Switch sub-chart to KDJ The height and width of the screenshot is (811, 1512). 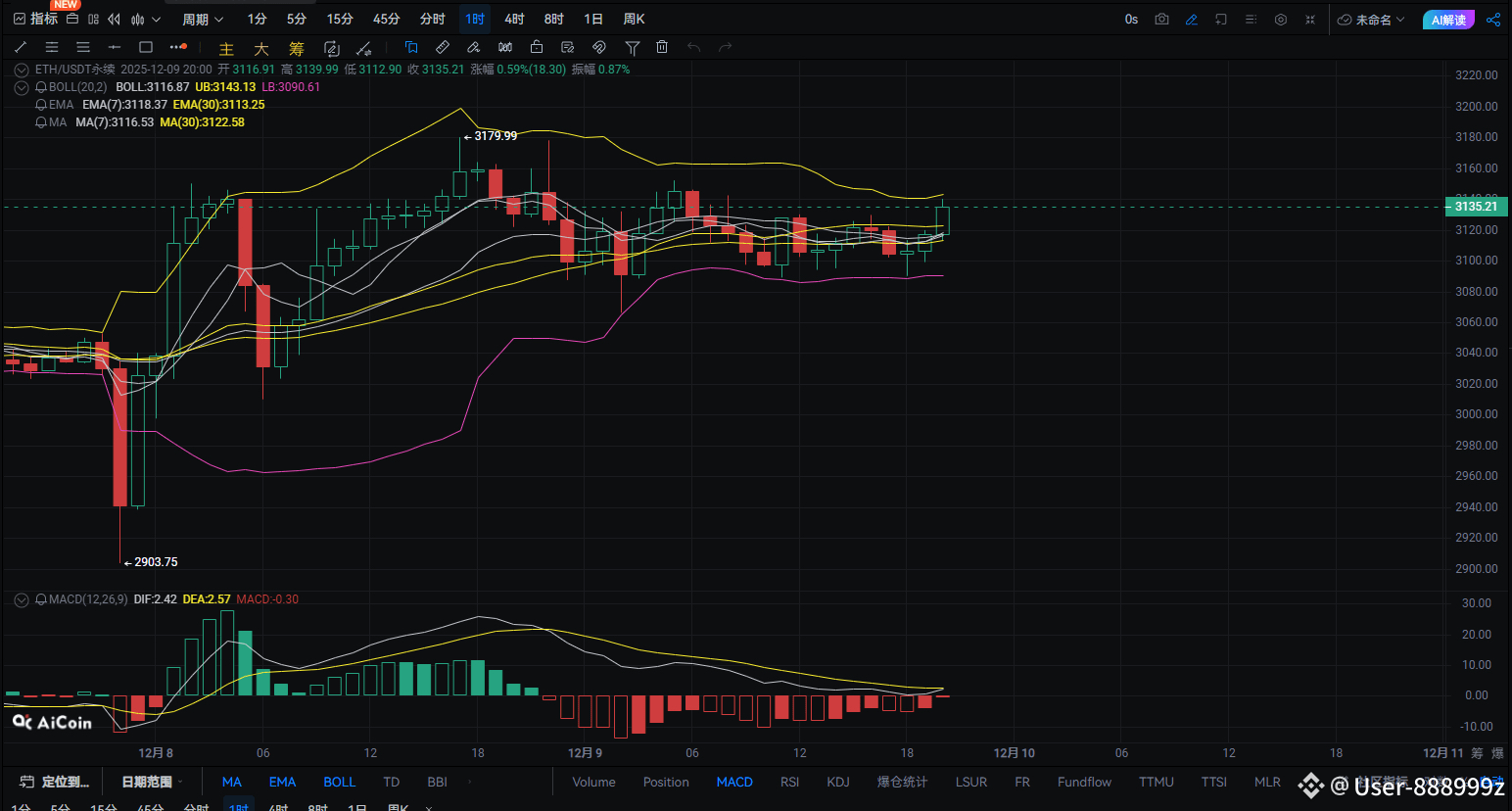tap(838, 782)
